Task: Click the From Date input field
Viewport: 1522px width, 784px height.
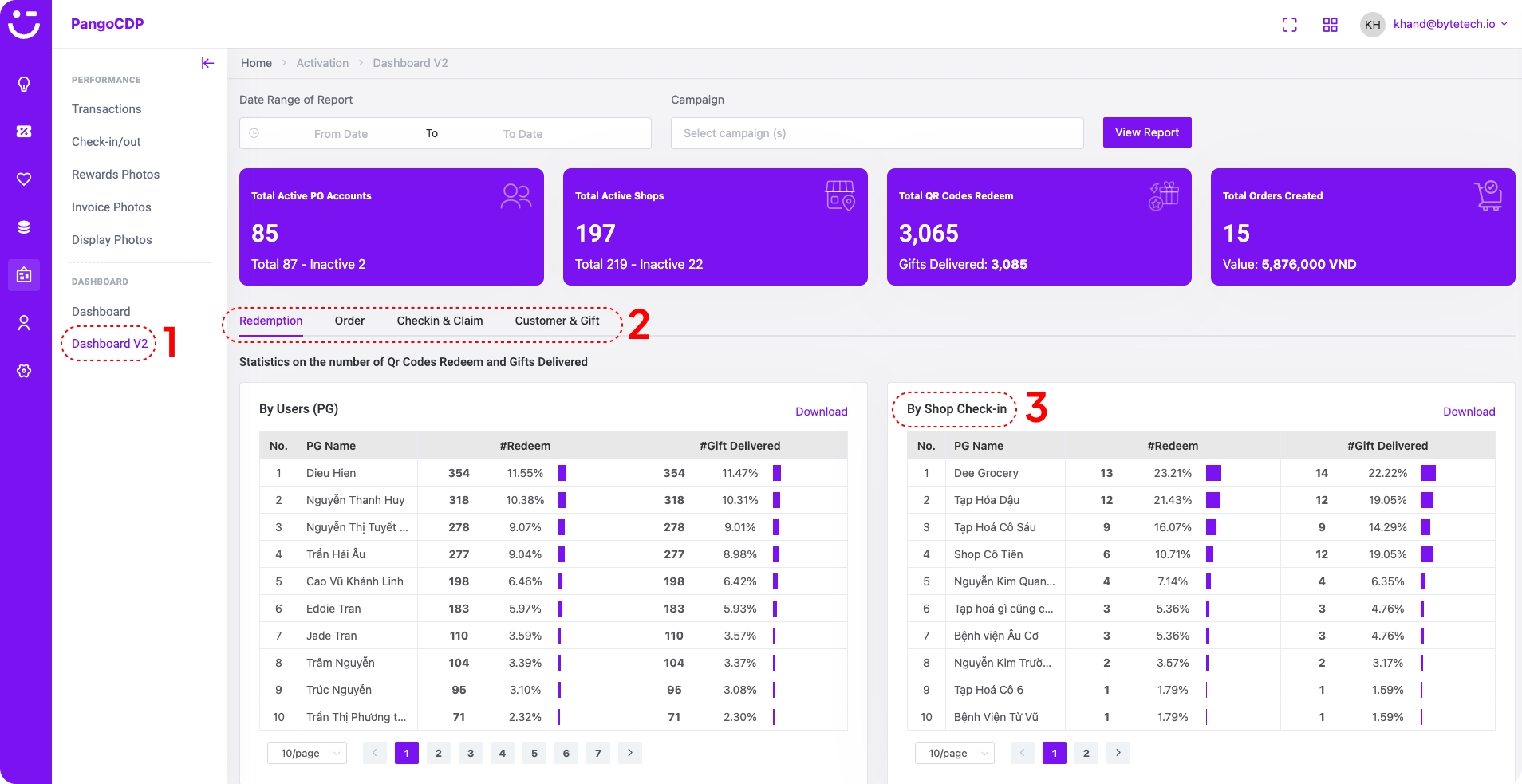Action: 341,134
